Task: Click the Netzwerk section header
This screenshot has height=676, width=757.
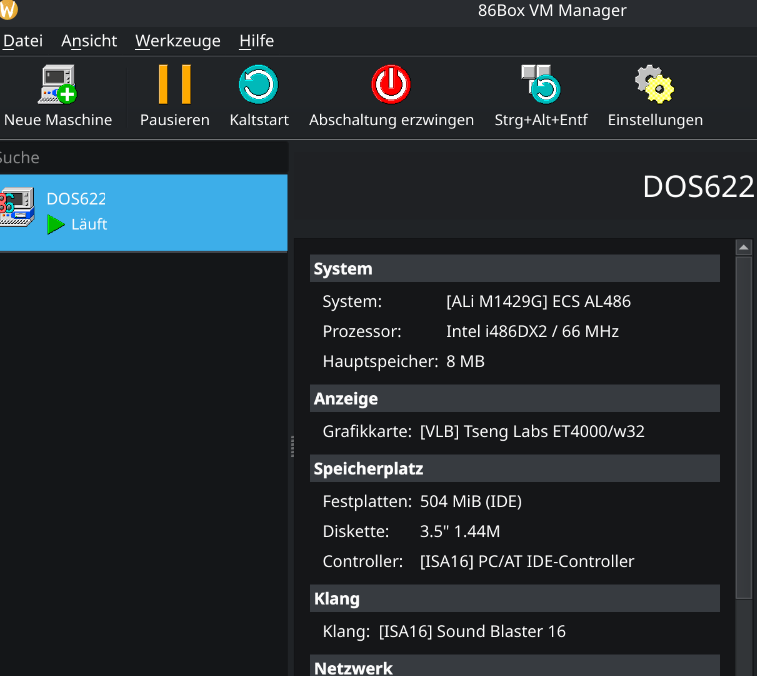Action: (x=515, y=666)
